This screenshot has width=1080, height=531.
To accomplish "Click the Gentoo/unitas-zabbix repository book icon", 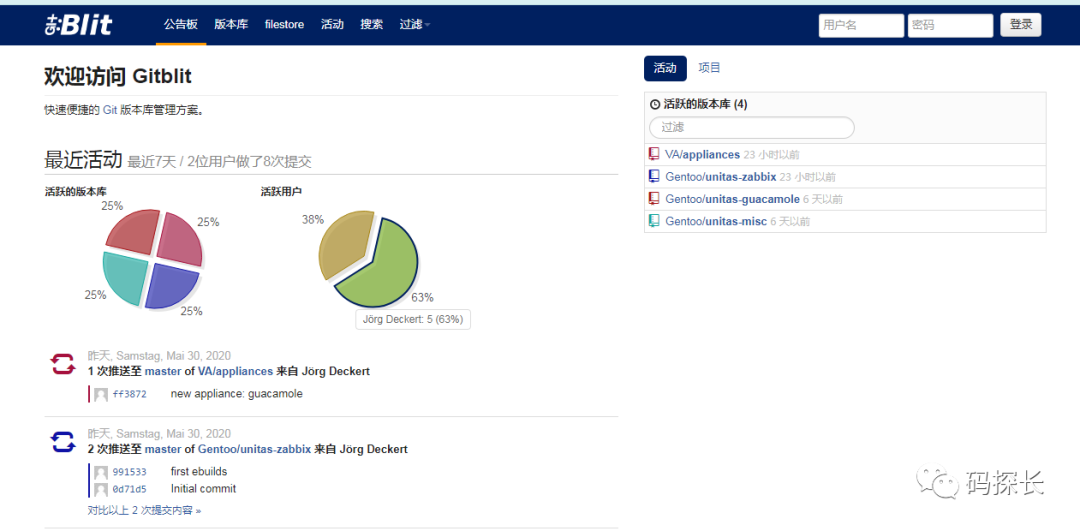I will [654, 176].
